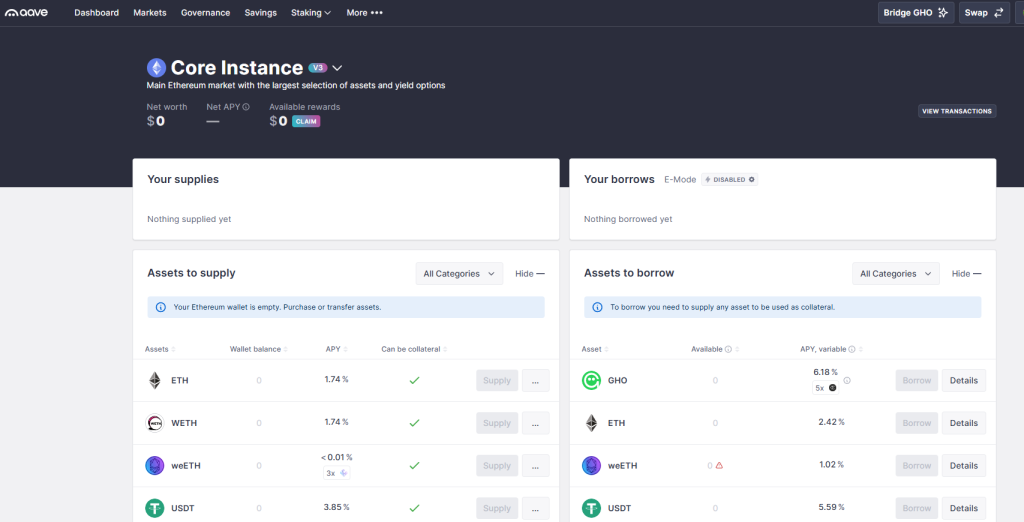Viewport: 1024px width, 522px height.
Task: Click the GHO token icon in borrow list
Action: pyautogui.click(x=591, y=380)
